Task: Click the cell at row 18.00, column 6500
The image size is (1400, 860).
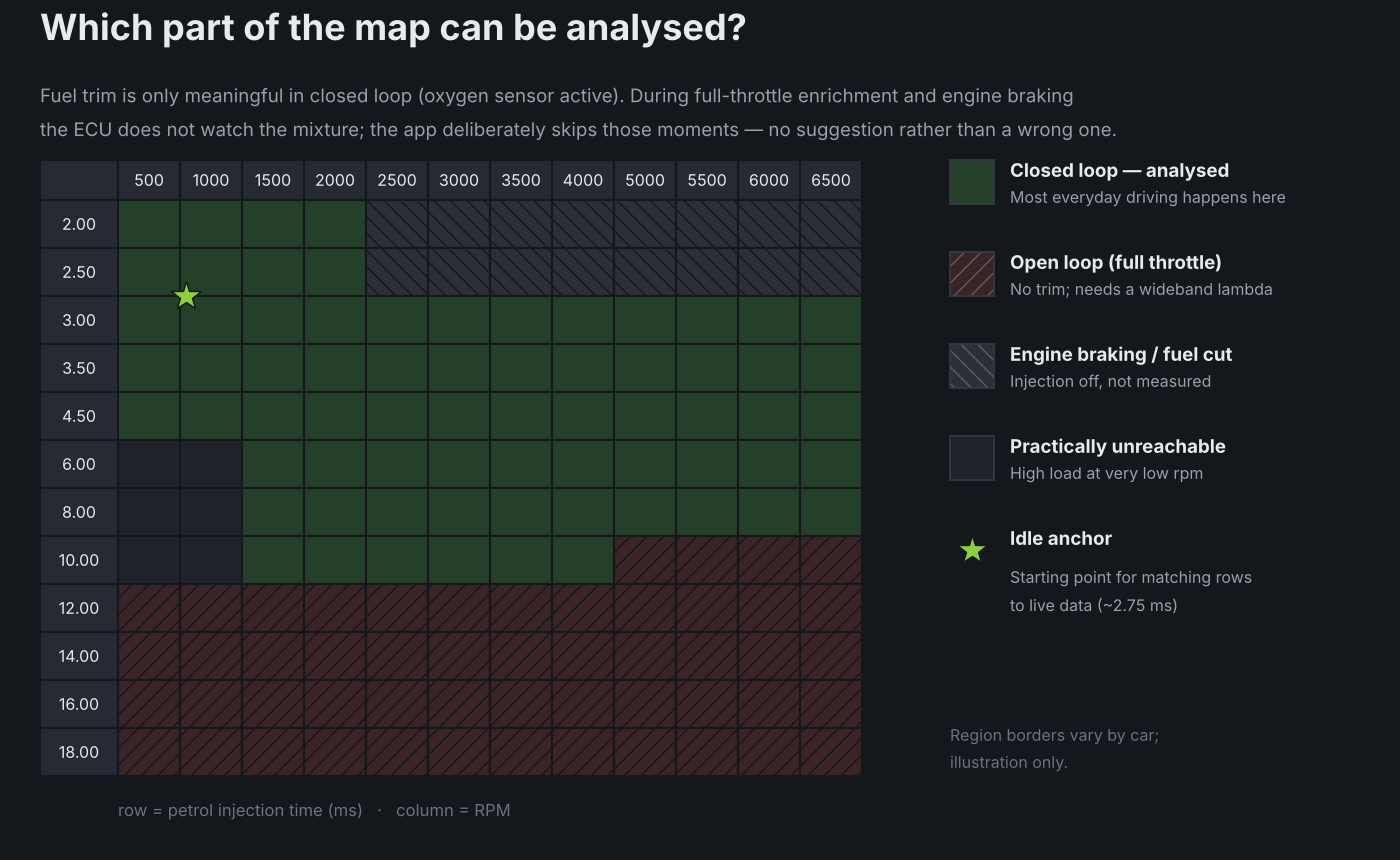Action: click(831, 752)
